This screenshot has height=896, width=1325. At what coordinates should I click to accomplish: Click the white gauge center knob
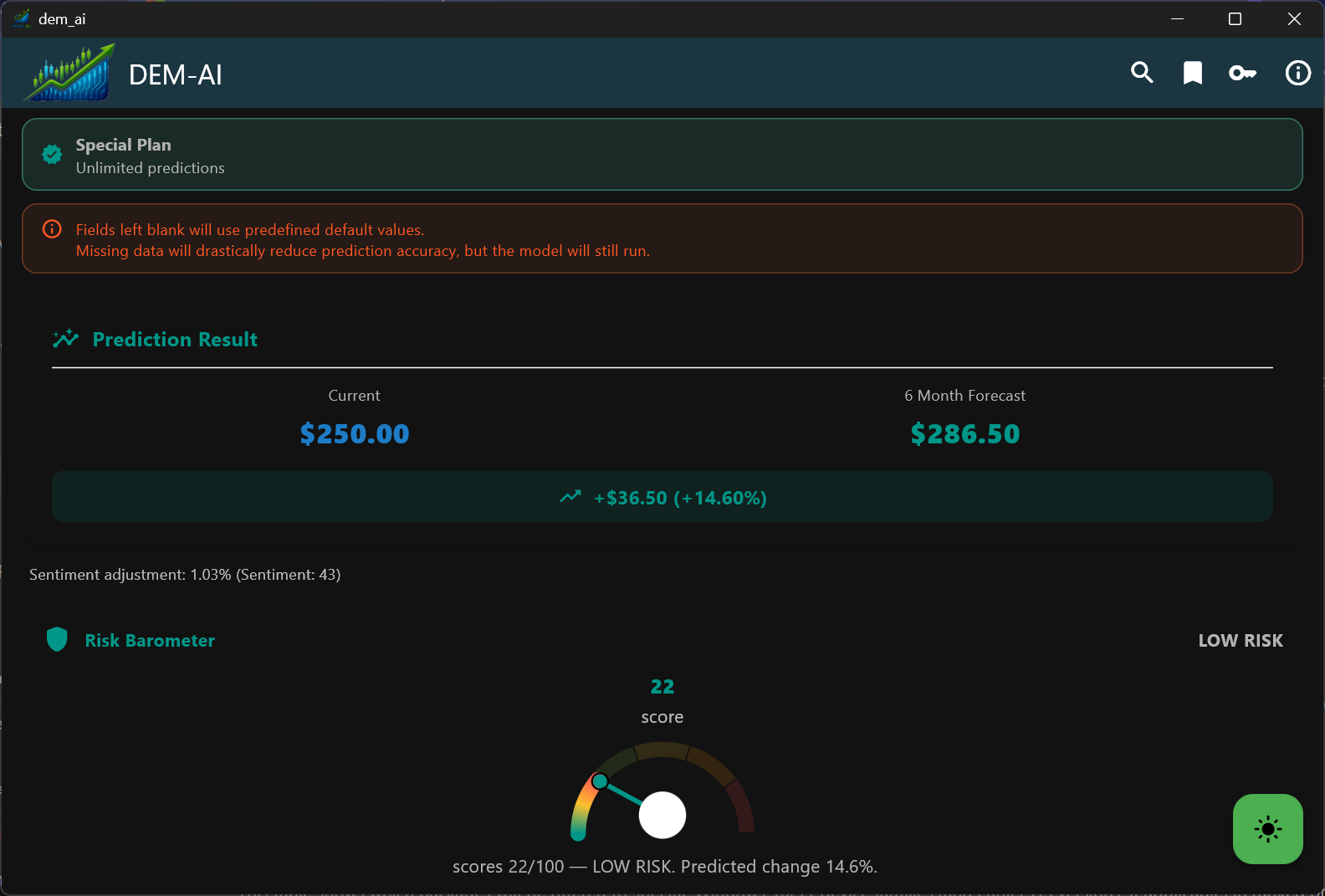tap(662, 815)
